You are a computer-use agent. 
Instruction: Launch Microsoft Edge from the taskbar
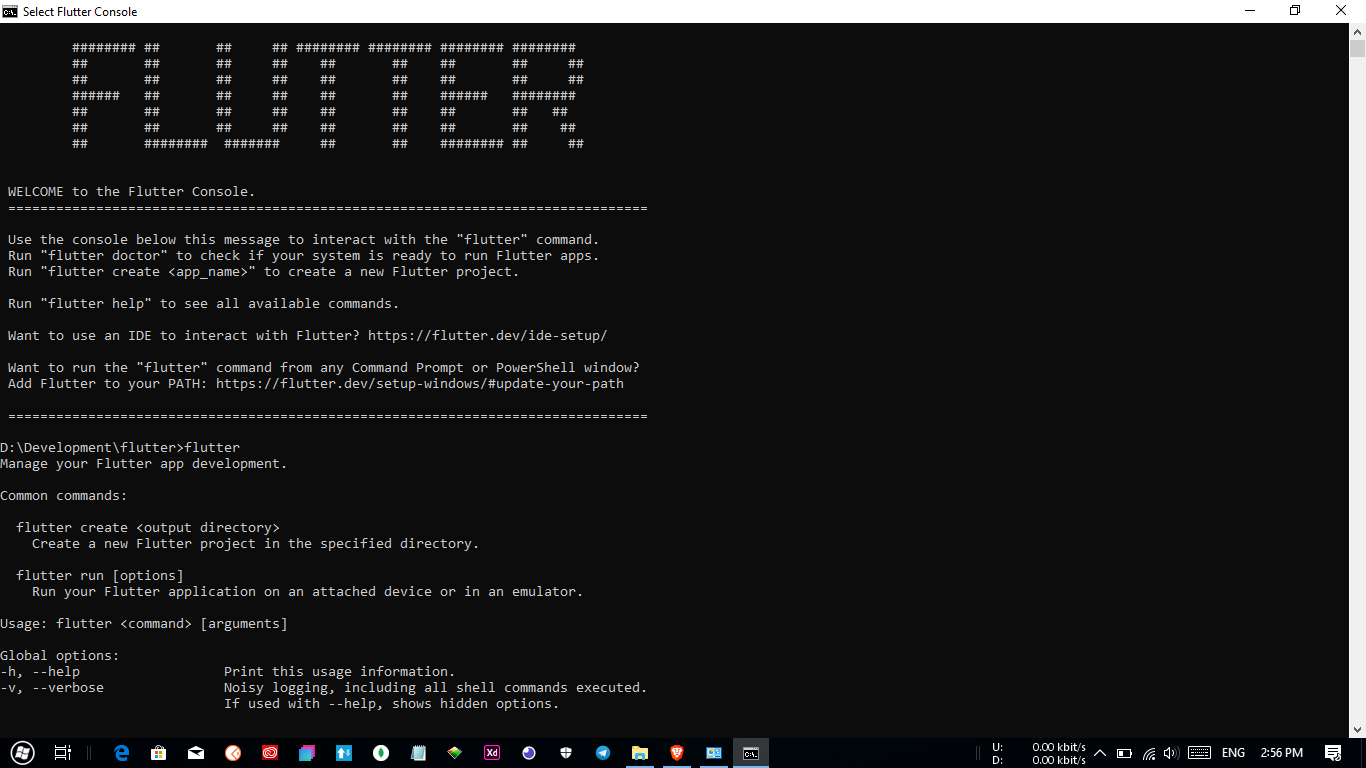point(122,753)
